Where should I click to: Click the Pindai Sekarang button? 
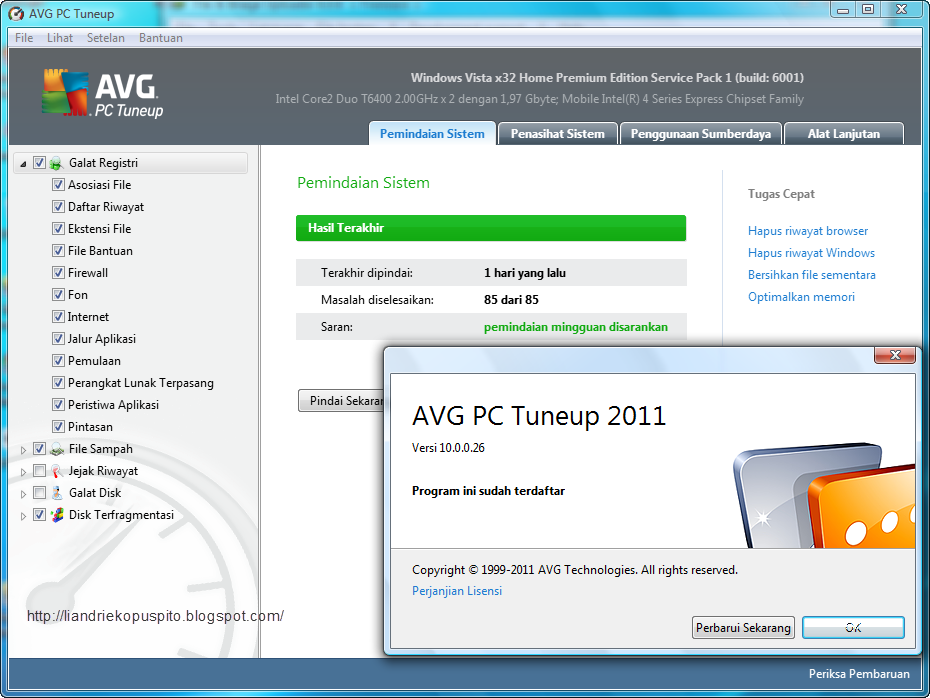pos(342,401)
